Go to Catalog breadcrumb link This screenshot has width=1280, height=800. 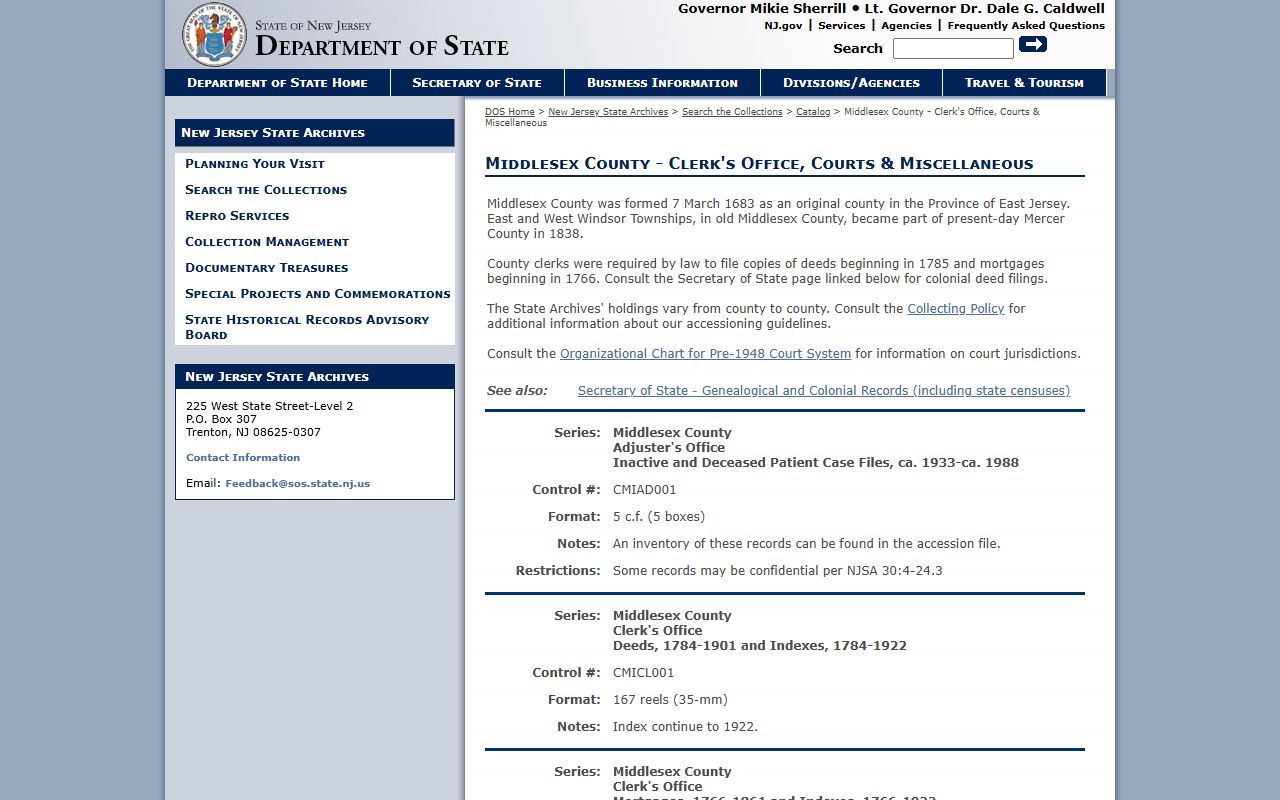(x=813, y=112)
